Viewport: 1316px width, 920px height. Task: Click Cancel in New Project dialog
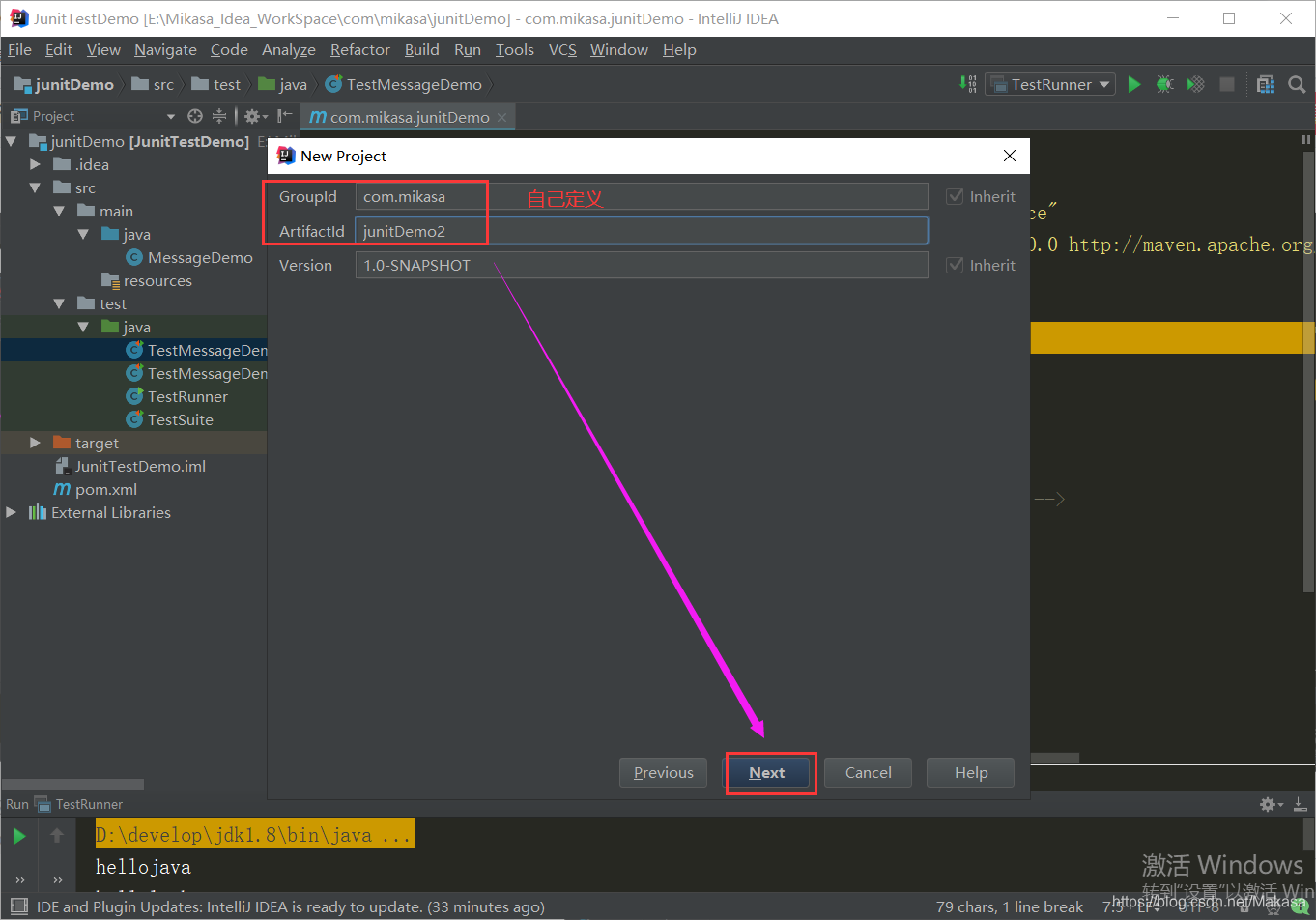click(x=869, y=773)
